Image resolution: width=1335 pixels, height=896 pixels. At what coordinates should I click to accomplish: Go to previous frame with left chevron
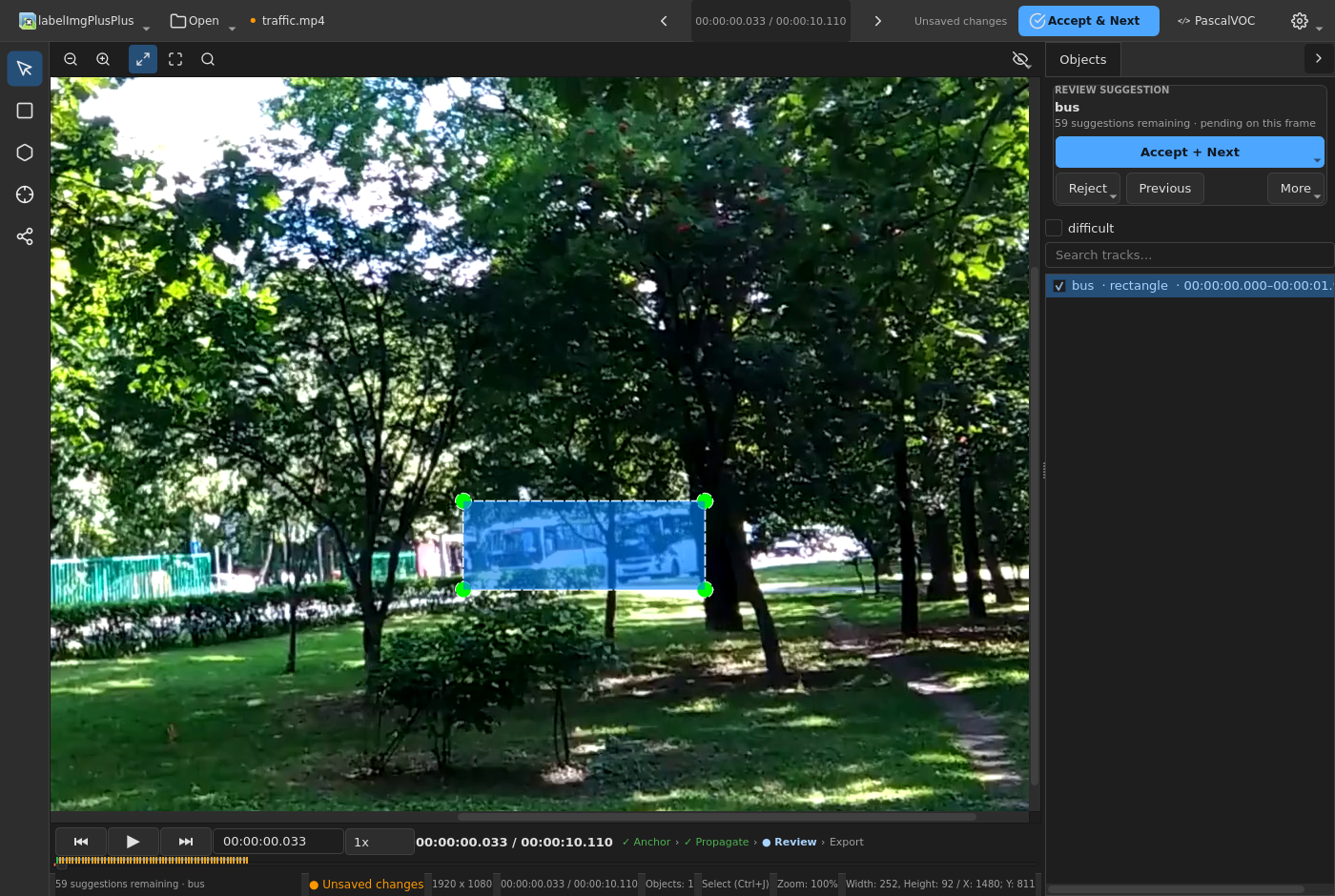665,21
